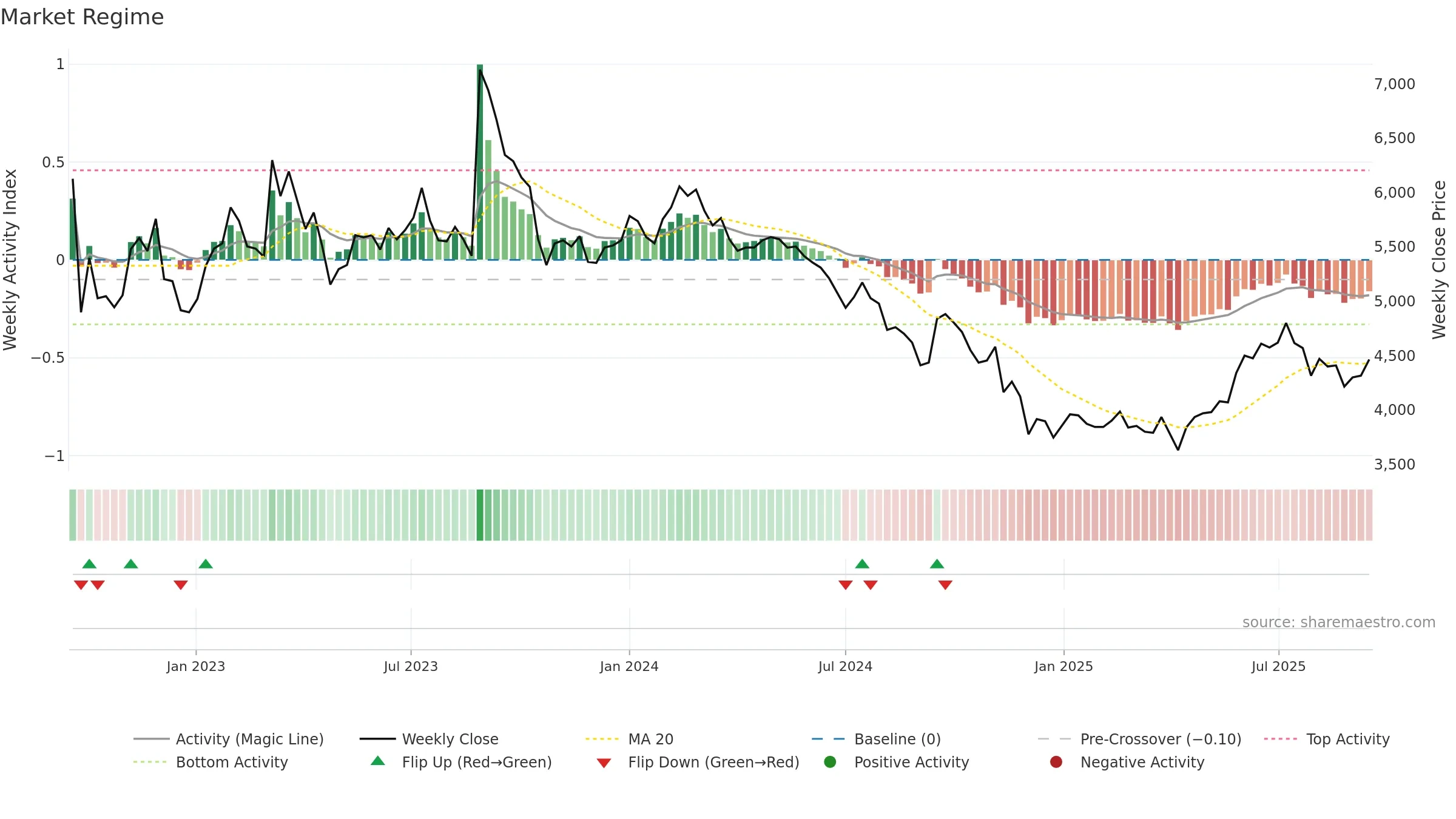This screenshot has height=819, width=1456.
Task: Toggle the Activity (Magic Line) legend entry
Action: 229,739
